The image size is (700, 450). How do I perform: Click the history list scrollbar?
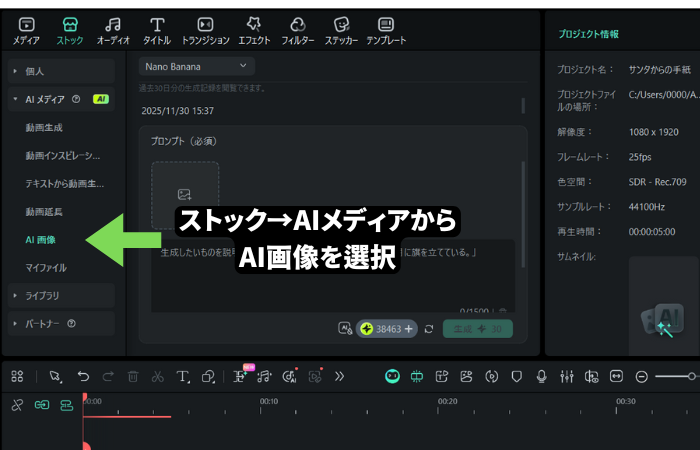(x=523, y=105)
